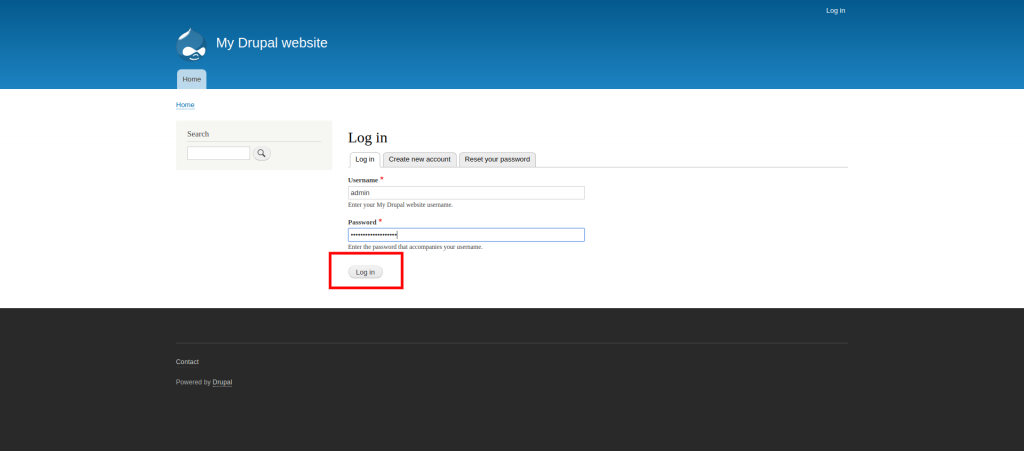1024x451 pixels.
Task: Open the Contact link in the footer
Action: point(187,362)
